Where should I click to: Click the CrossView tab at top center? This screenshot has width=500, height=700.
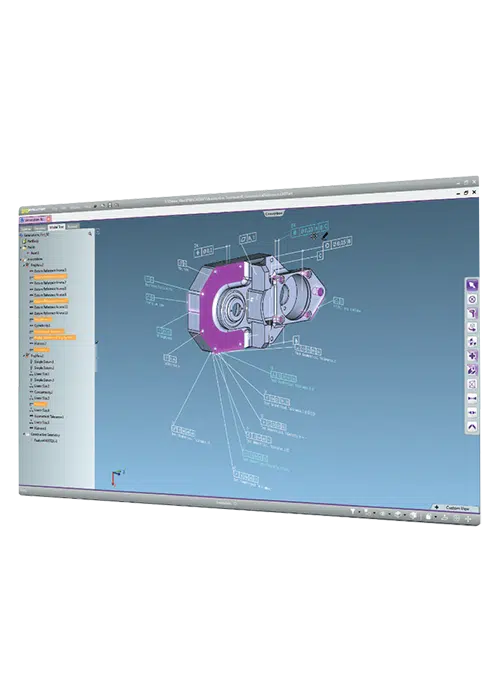coord(274,214)
